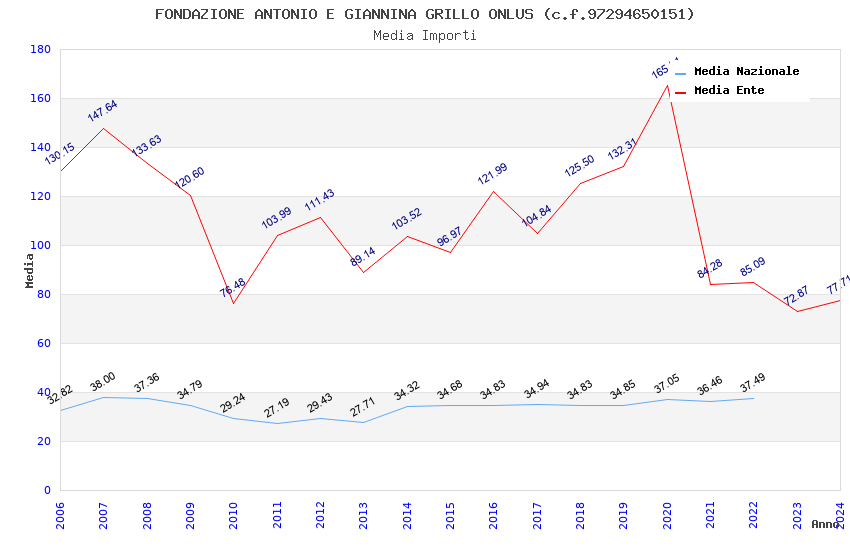Click the 34.32 national average label

coord(407,391)
